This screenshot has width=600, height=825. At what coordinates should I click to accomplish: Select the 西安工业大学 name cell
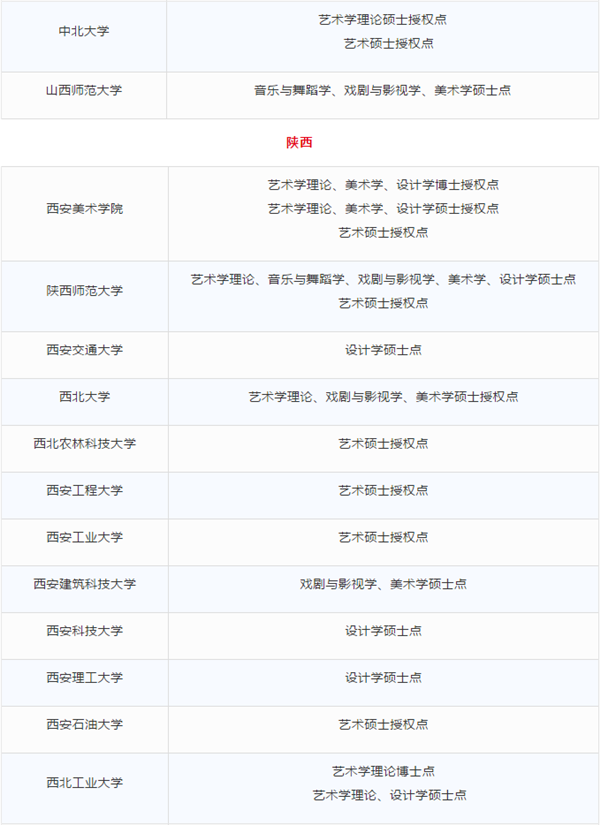coord(84,537)
